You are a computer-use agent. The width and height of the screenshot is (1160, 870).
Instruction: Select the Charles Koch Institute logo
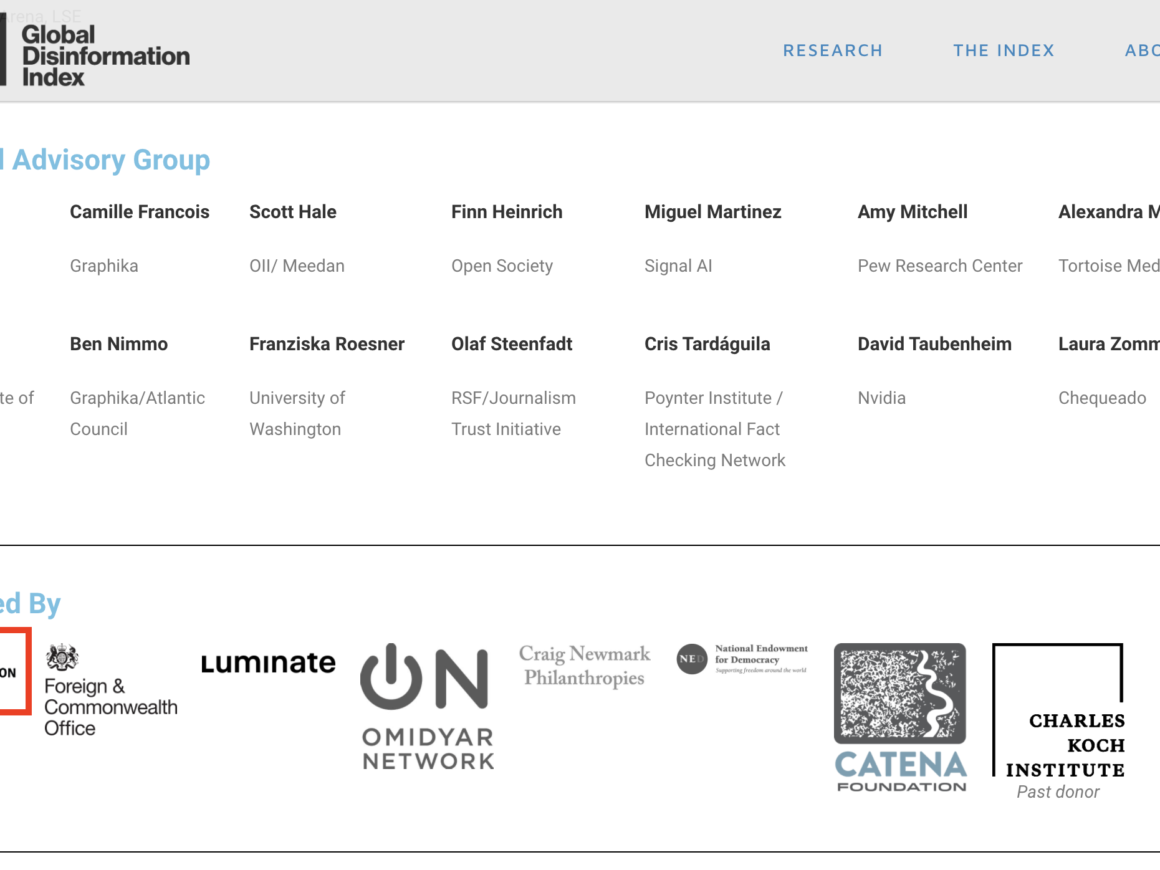1058,720
